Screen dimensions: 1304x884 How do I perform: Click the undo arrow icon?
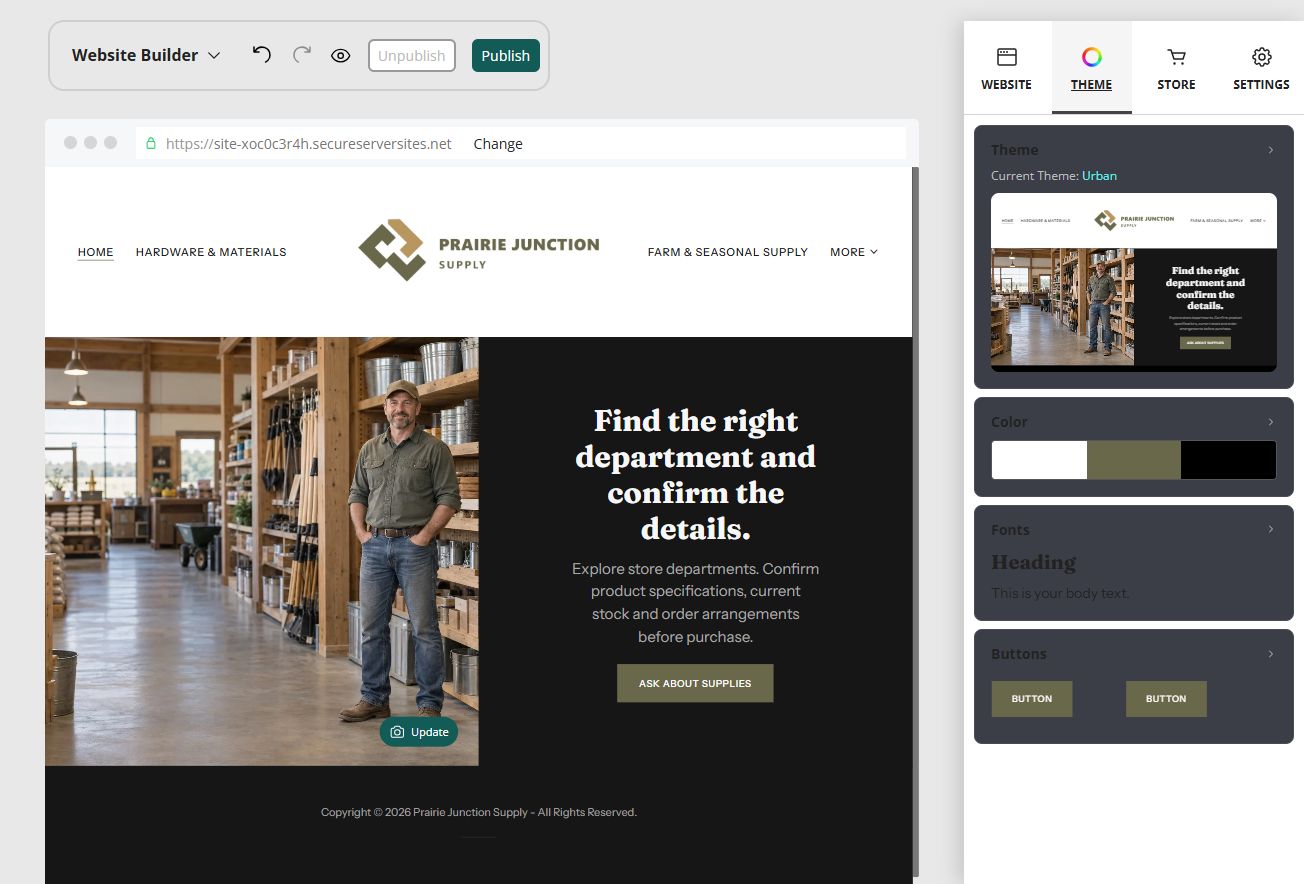261,54
